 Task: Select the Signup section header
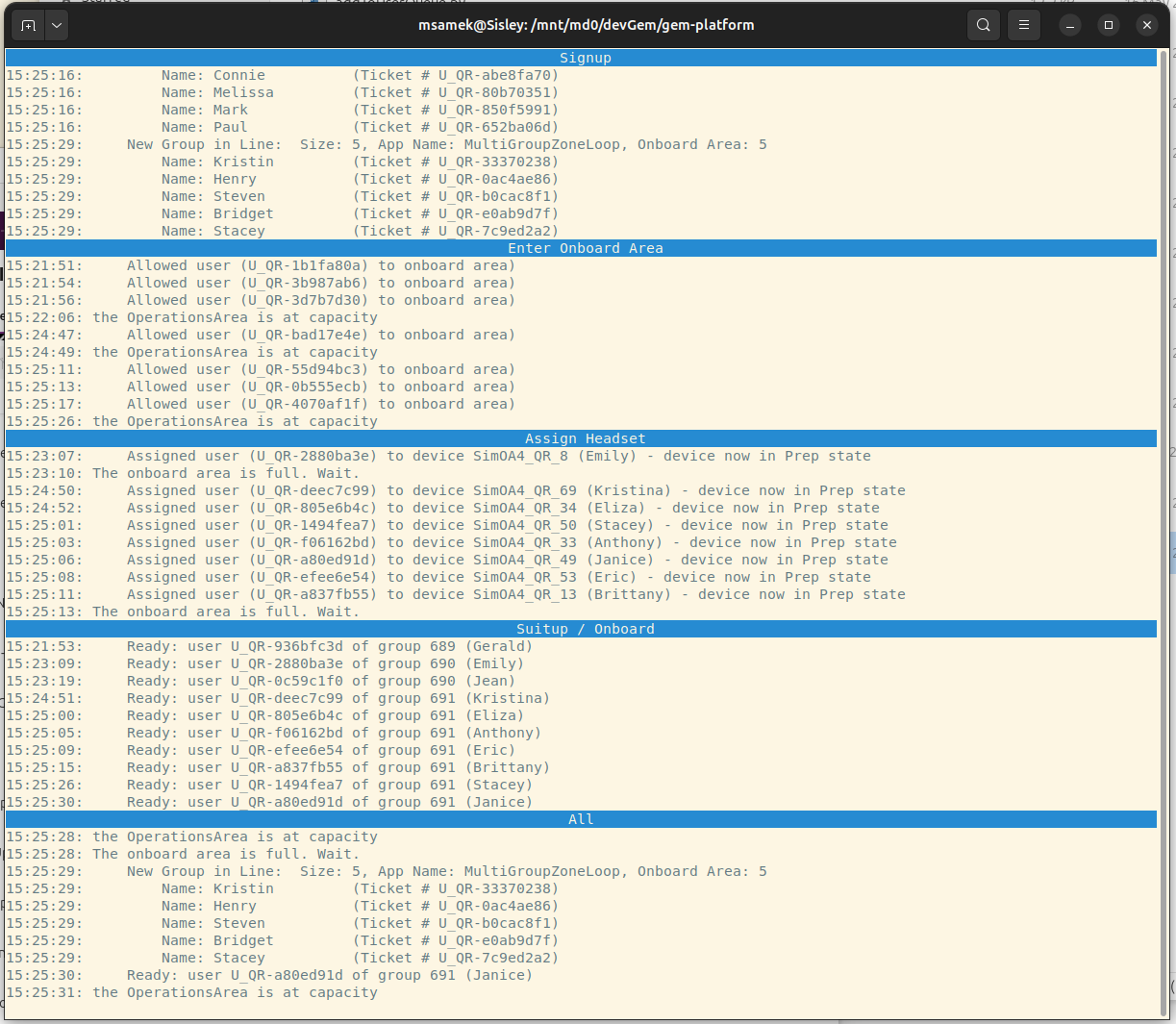[585, 58]
